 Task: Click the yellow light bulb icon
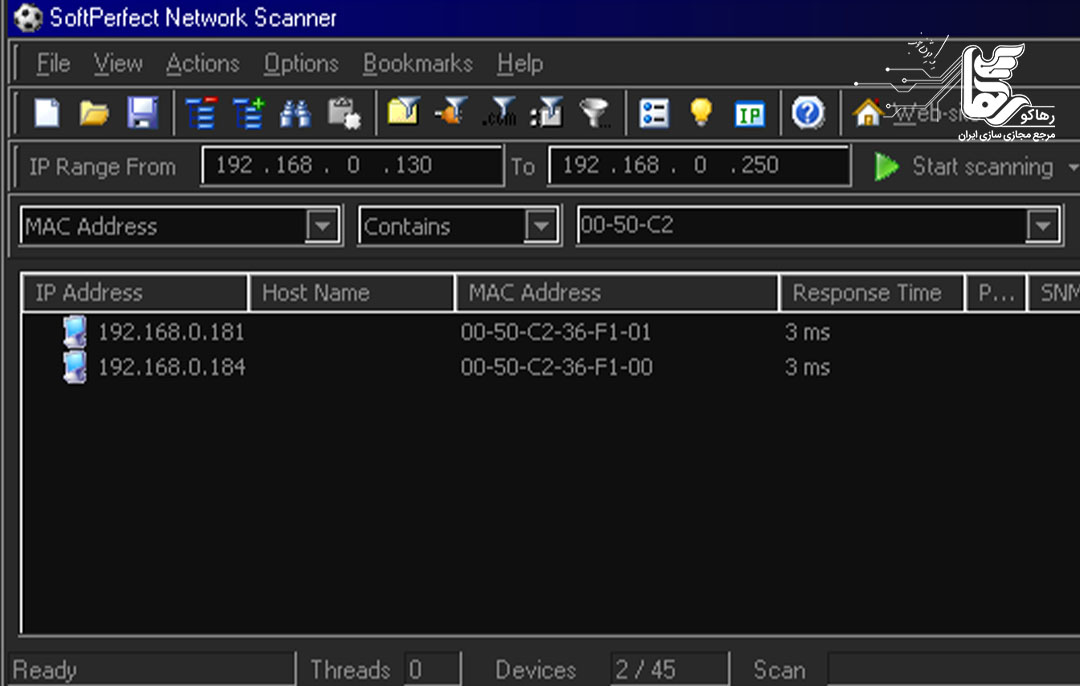(x=701, y=113)
